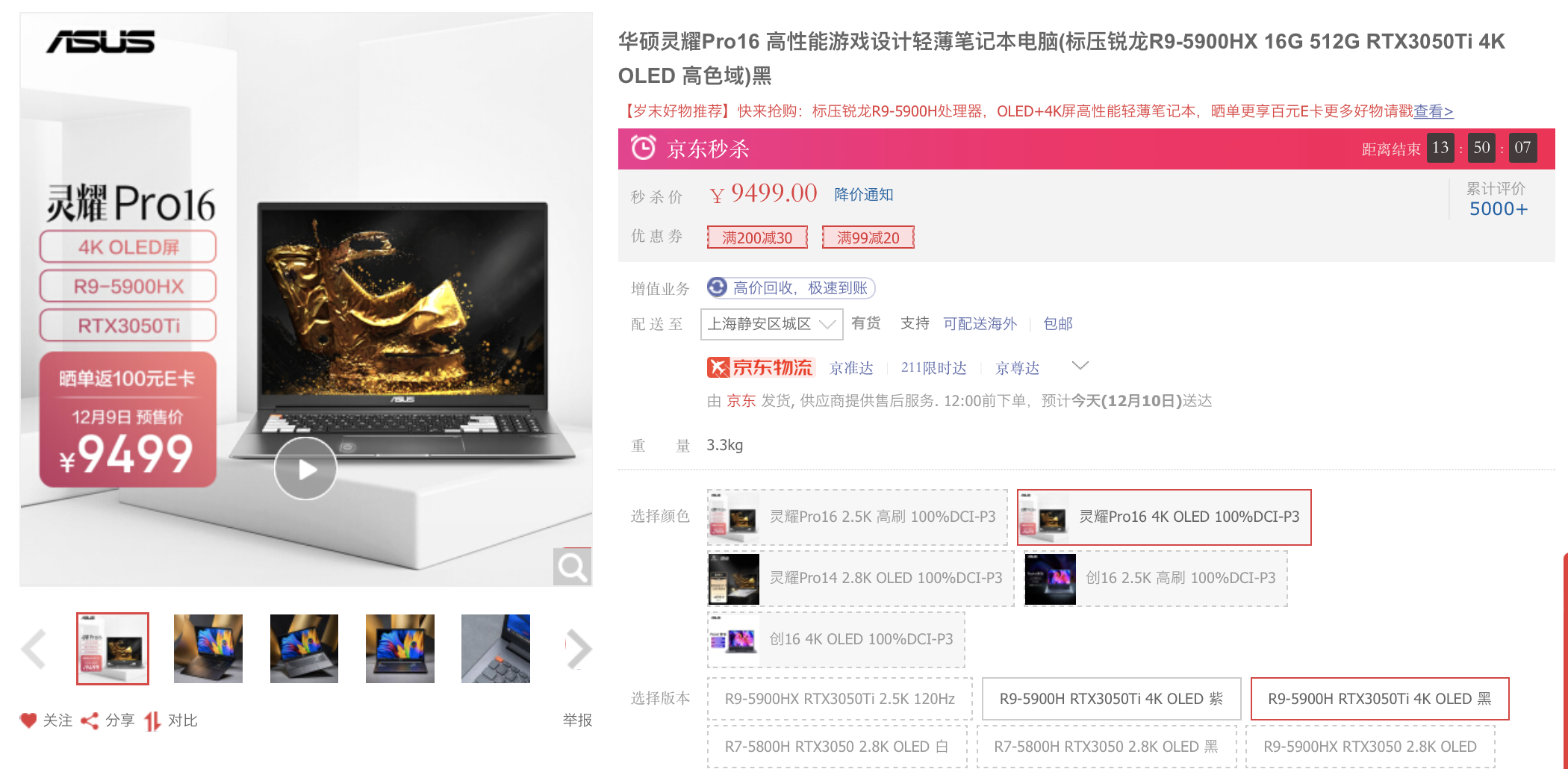Play the product video
This screenshot has height=769, width=1568.
[x=305, y=469]
